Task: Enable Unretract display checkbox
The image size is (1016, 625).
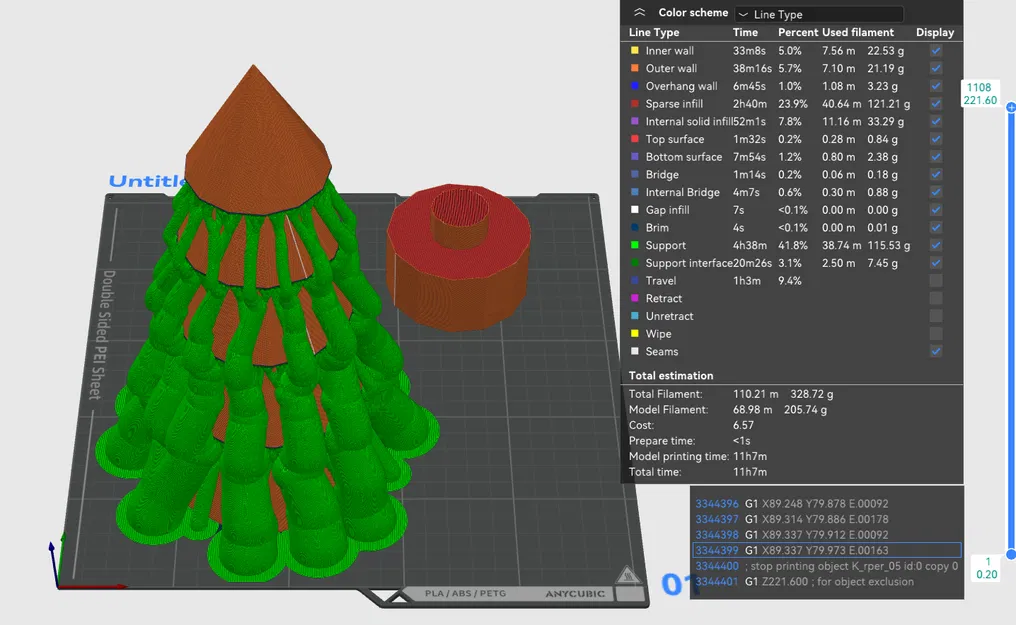Action: (x=936, y=316)
